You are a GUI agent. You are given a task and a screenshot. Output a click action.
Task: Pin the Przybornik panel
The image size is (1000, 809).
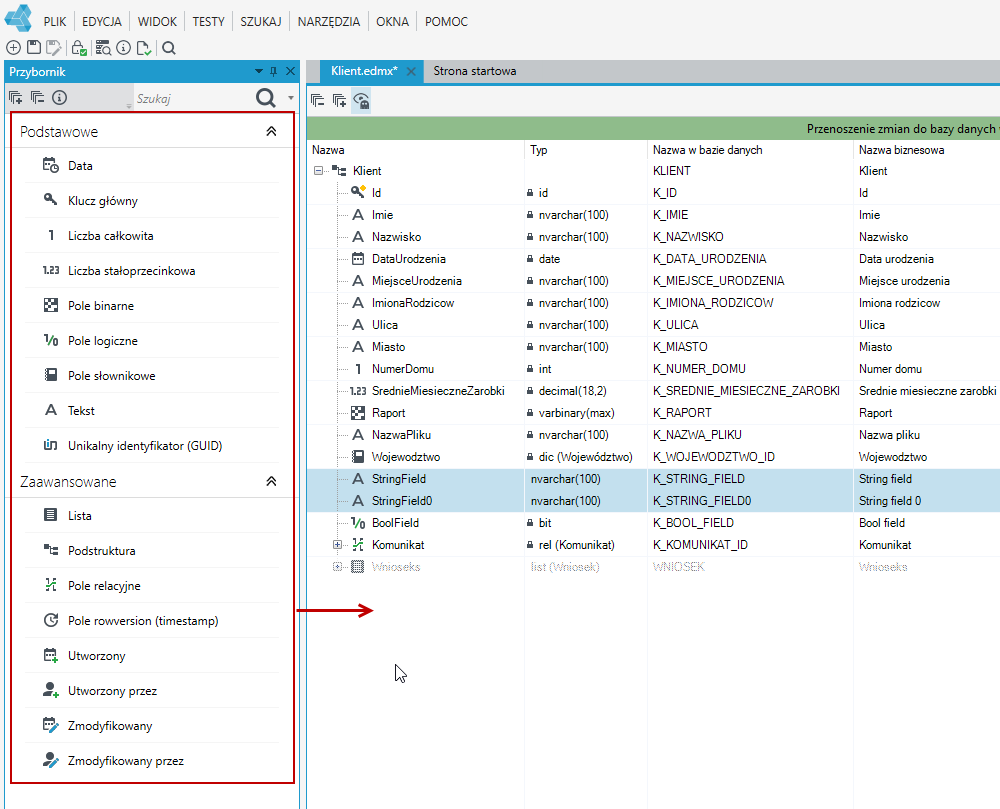274,71
